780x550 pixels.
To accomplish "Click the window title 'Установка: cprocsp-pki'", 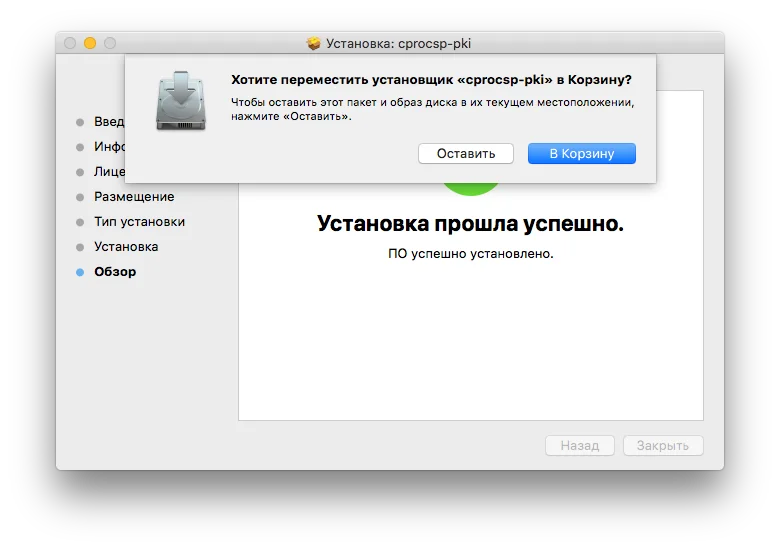I will tap(398, 43).
